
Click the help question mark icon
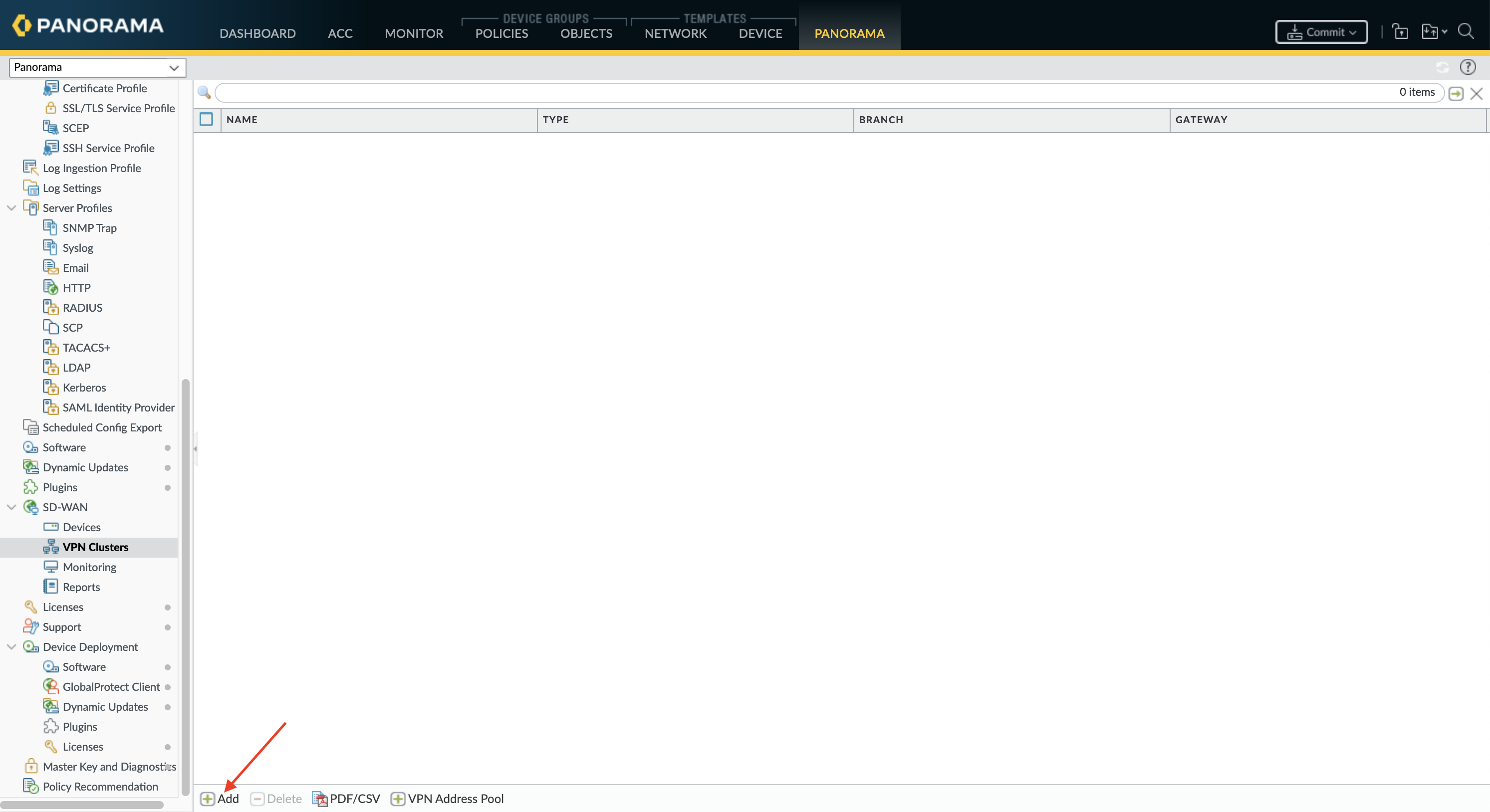[x=1469, y=66]
